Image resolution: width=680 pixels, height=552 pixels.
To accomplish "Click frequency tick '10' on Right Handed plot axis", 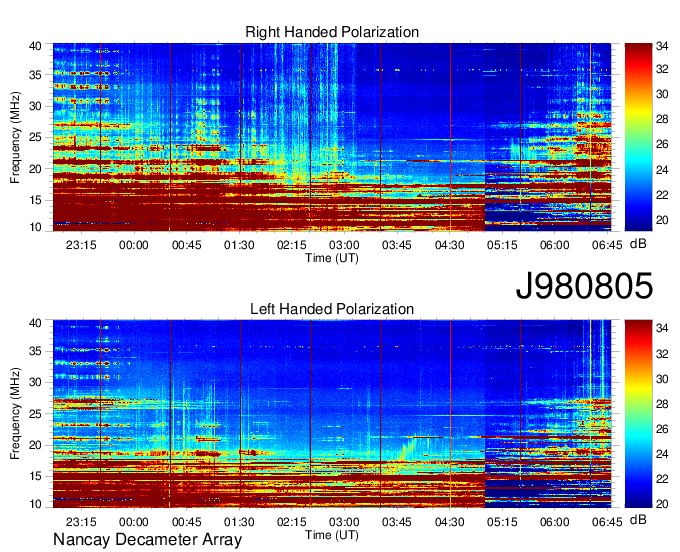I will tap(36, 227).
